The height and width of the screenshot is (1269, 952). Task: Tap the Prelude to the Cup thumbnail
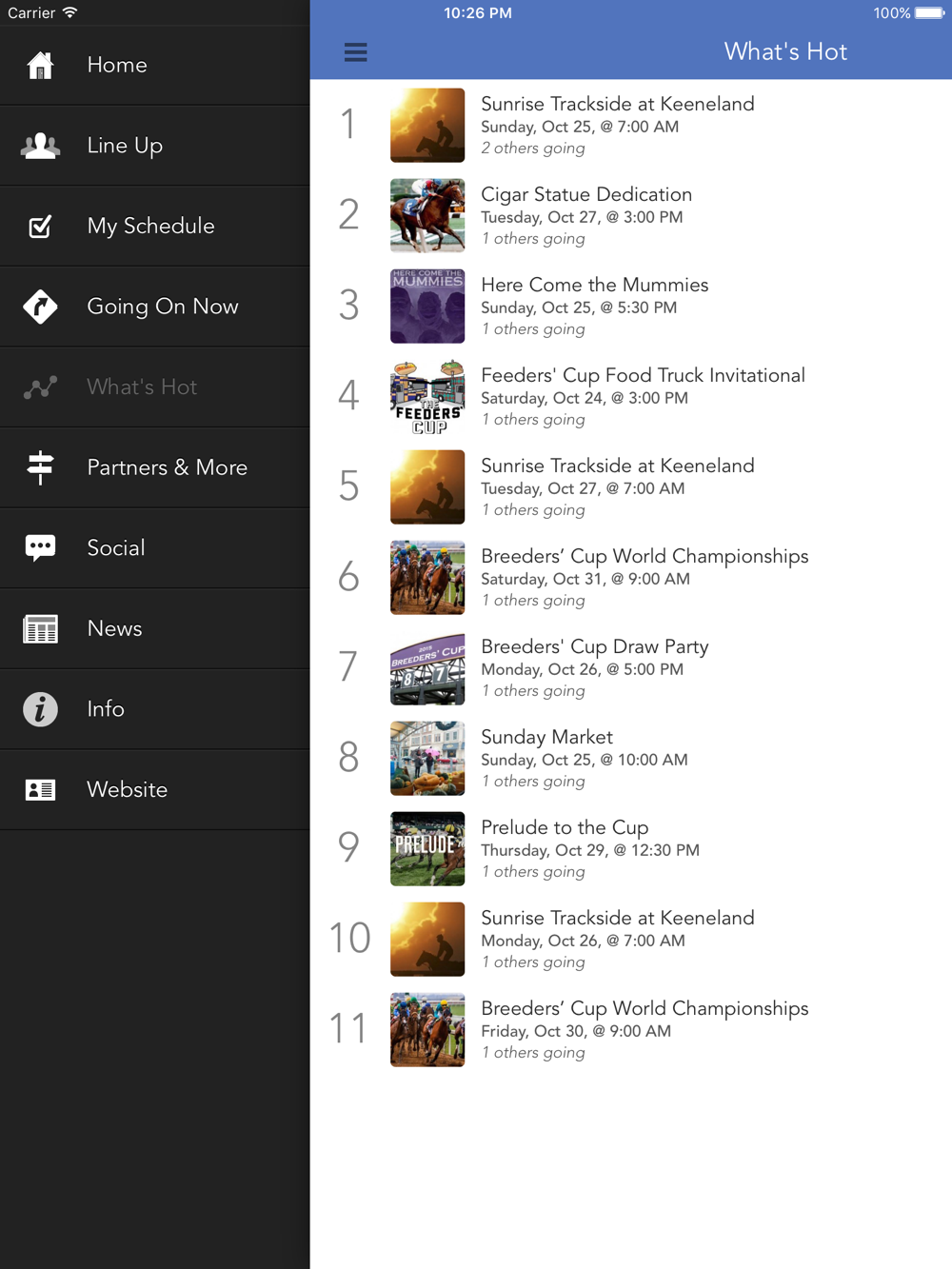[x=427, y=849]
